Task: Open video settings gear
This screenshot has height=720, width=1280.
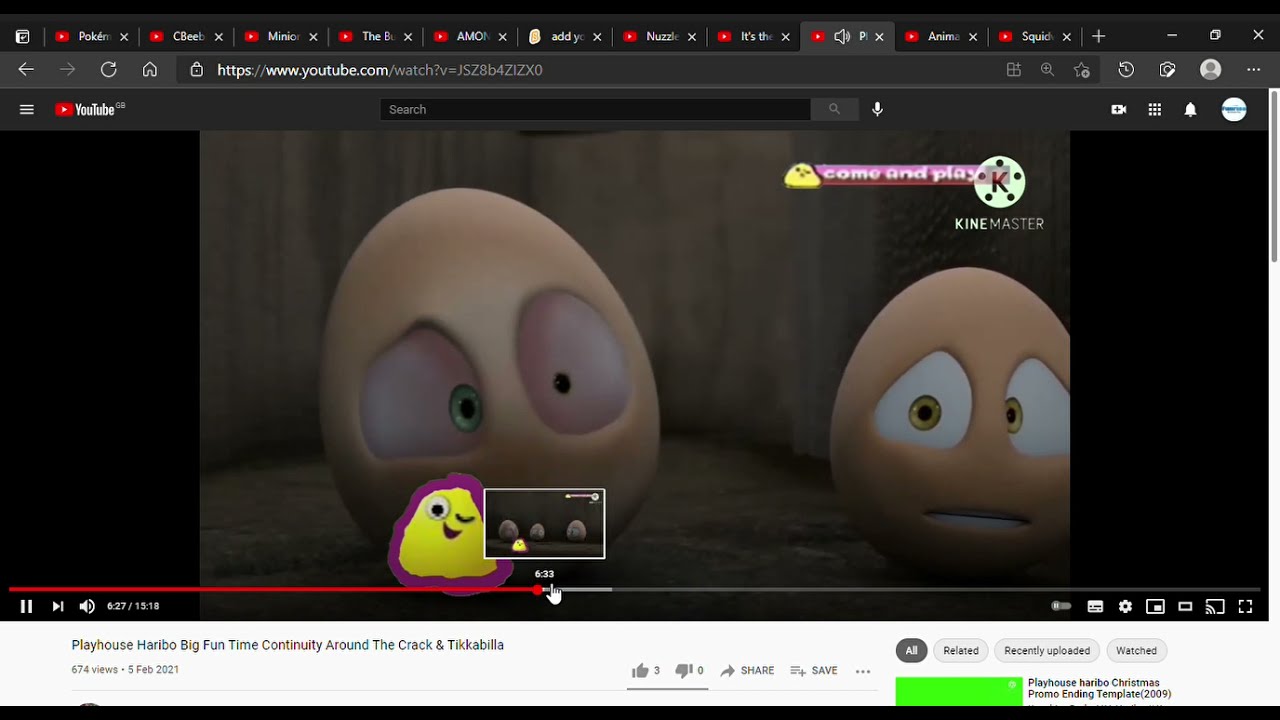Action: [1125, 606]
